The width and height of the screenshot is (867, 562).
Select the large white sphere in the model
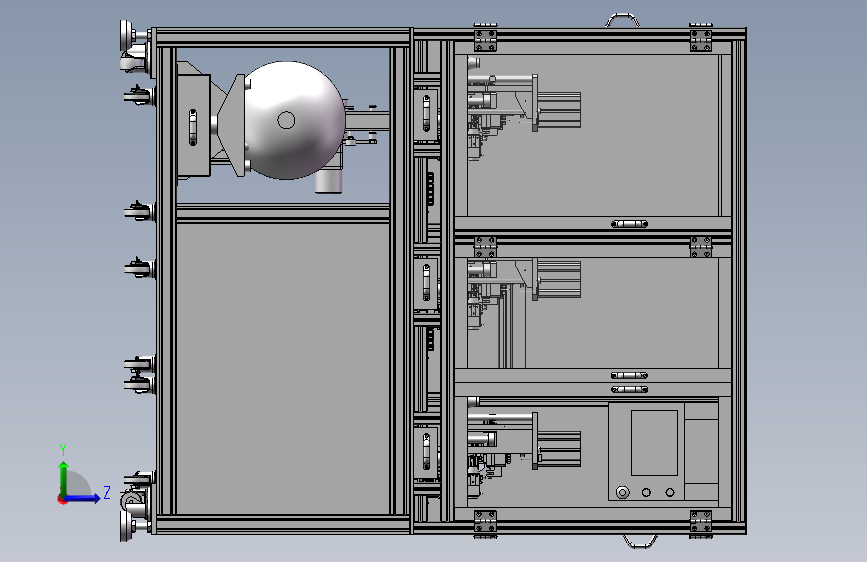294,121
